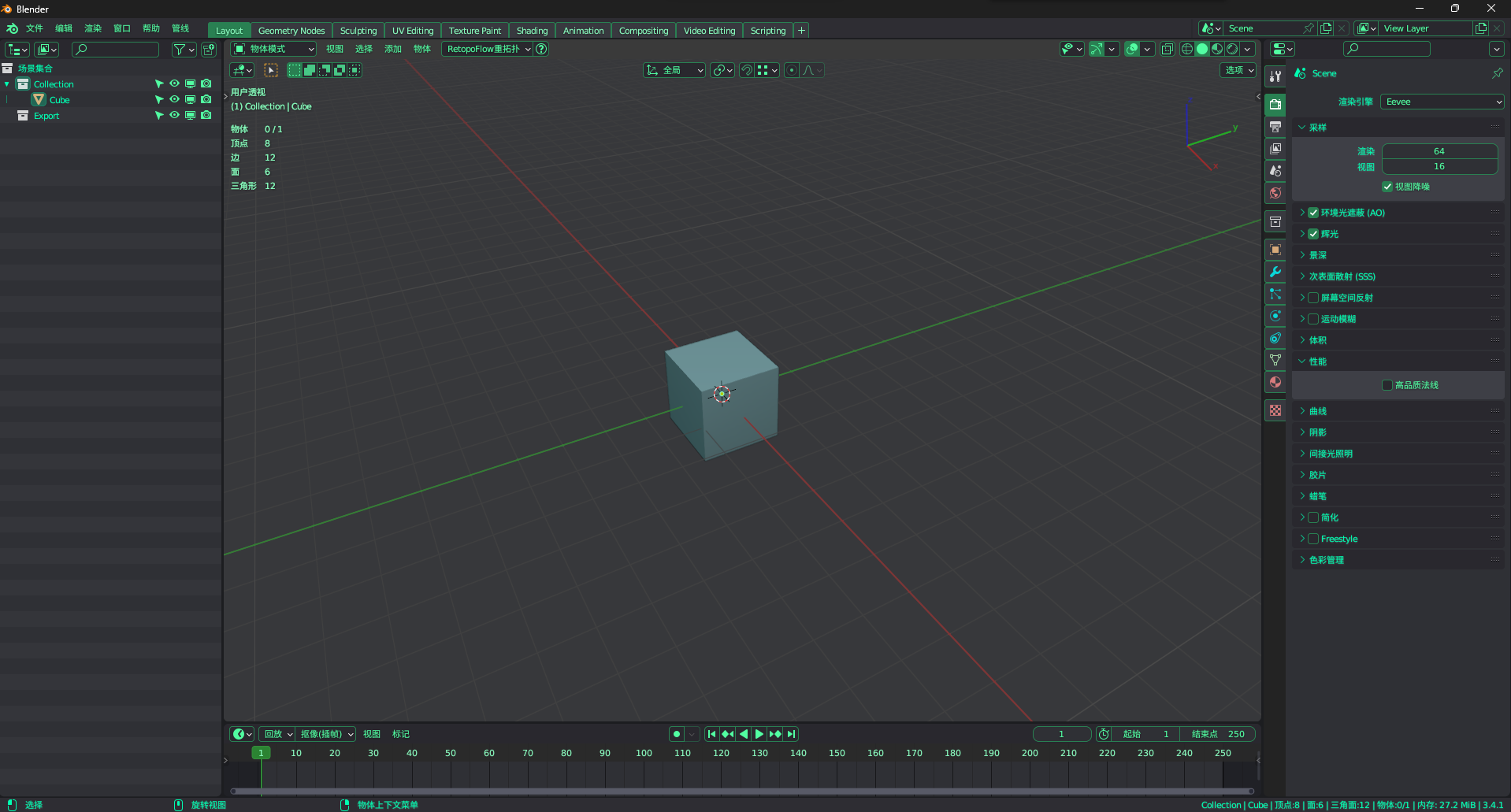1511x812 pixels.
Task: Toggle auto keying record button
Action: (x=677, y=734)
